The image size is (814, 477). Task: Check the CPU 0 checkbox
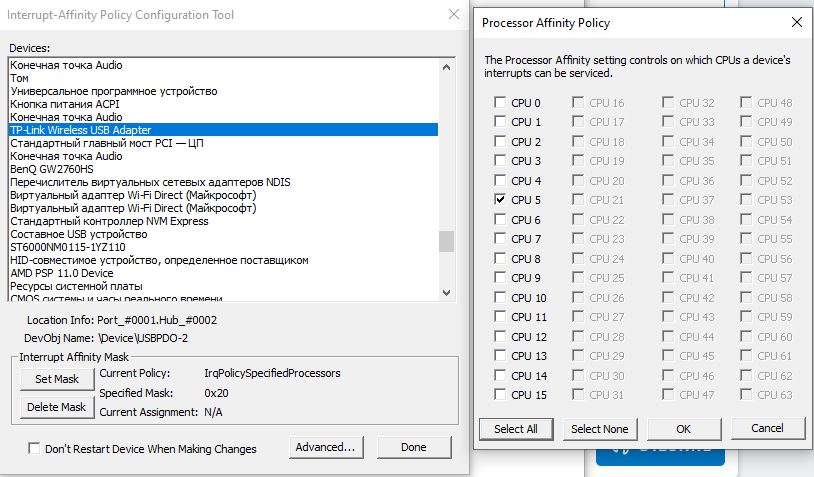pos(500,103)
